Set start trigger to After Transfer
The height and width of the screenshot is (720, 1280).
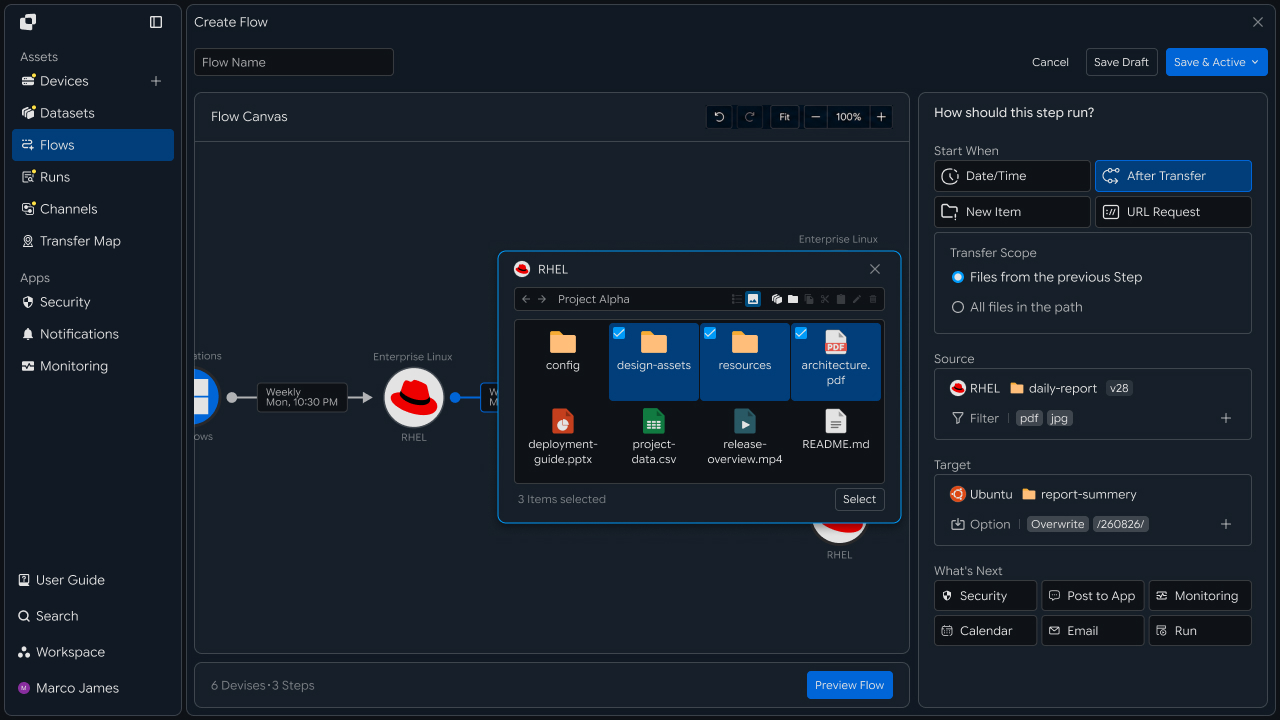(x=1173, y=176)
